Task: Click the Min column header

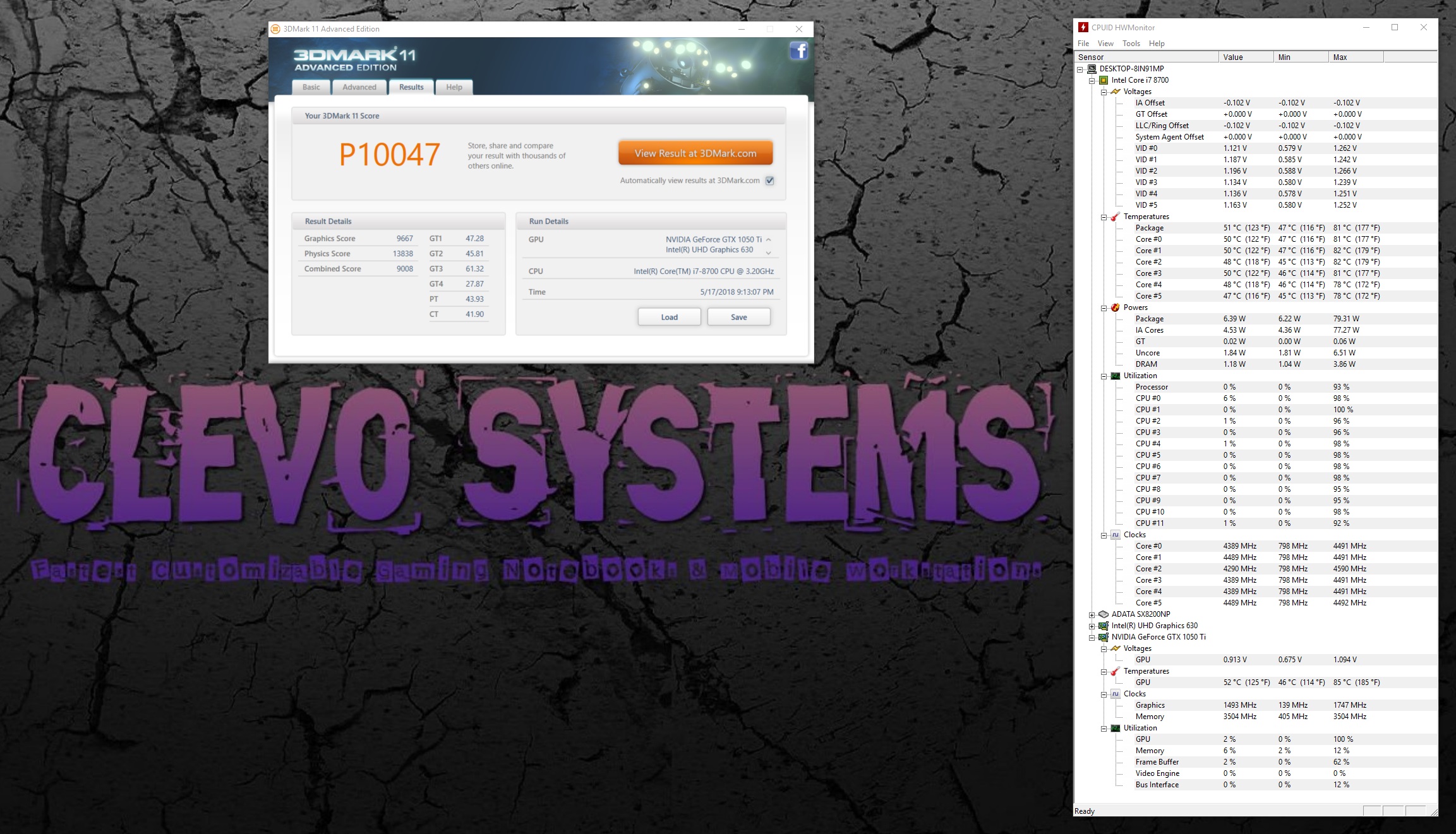Action: click(1301, 57)
